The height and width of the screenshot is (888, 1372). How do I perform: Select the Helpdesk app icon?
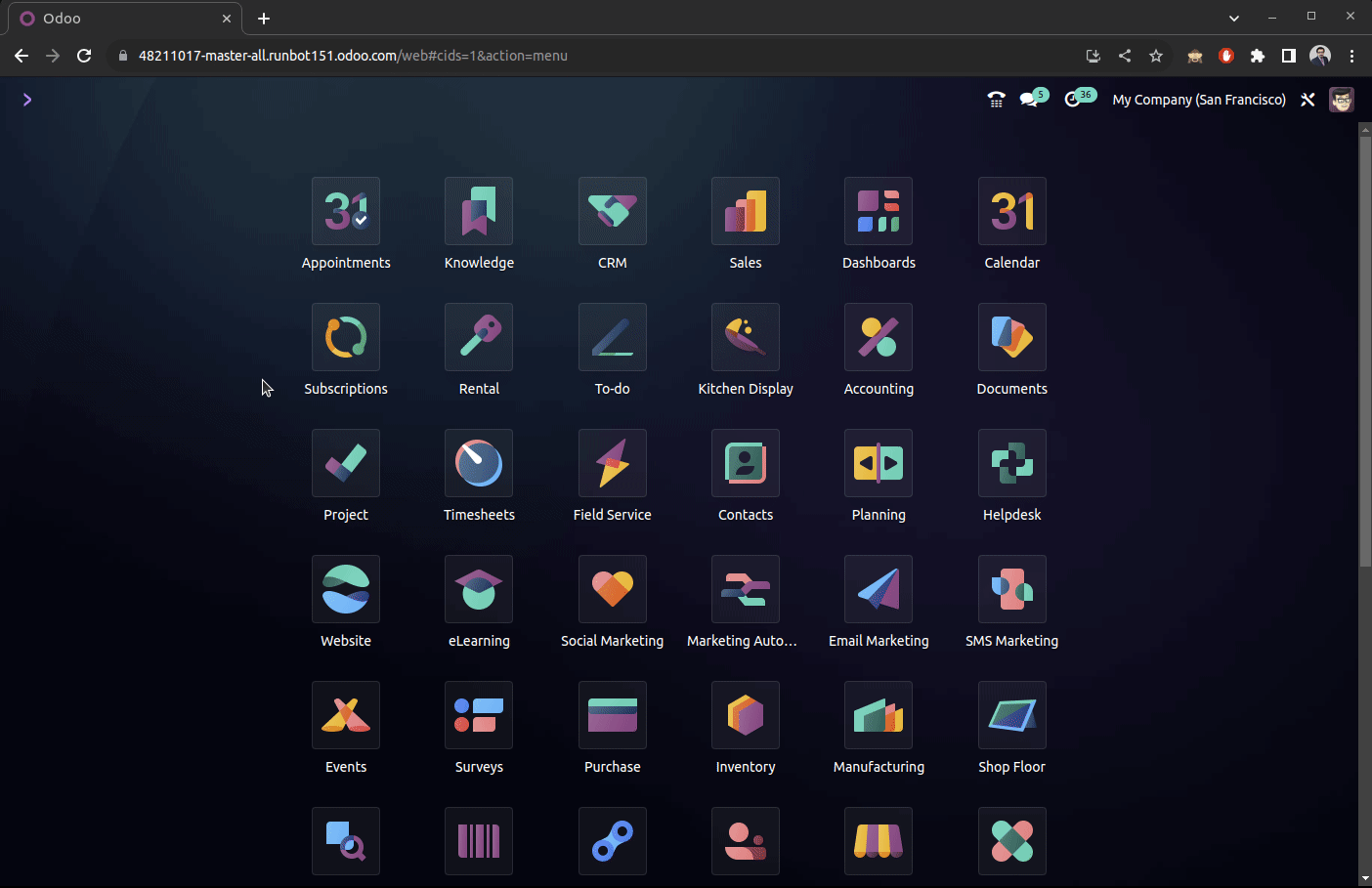pyautogui.click(x=1011, y=463)
